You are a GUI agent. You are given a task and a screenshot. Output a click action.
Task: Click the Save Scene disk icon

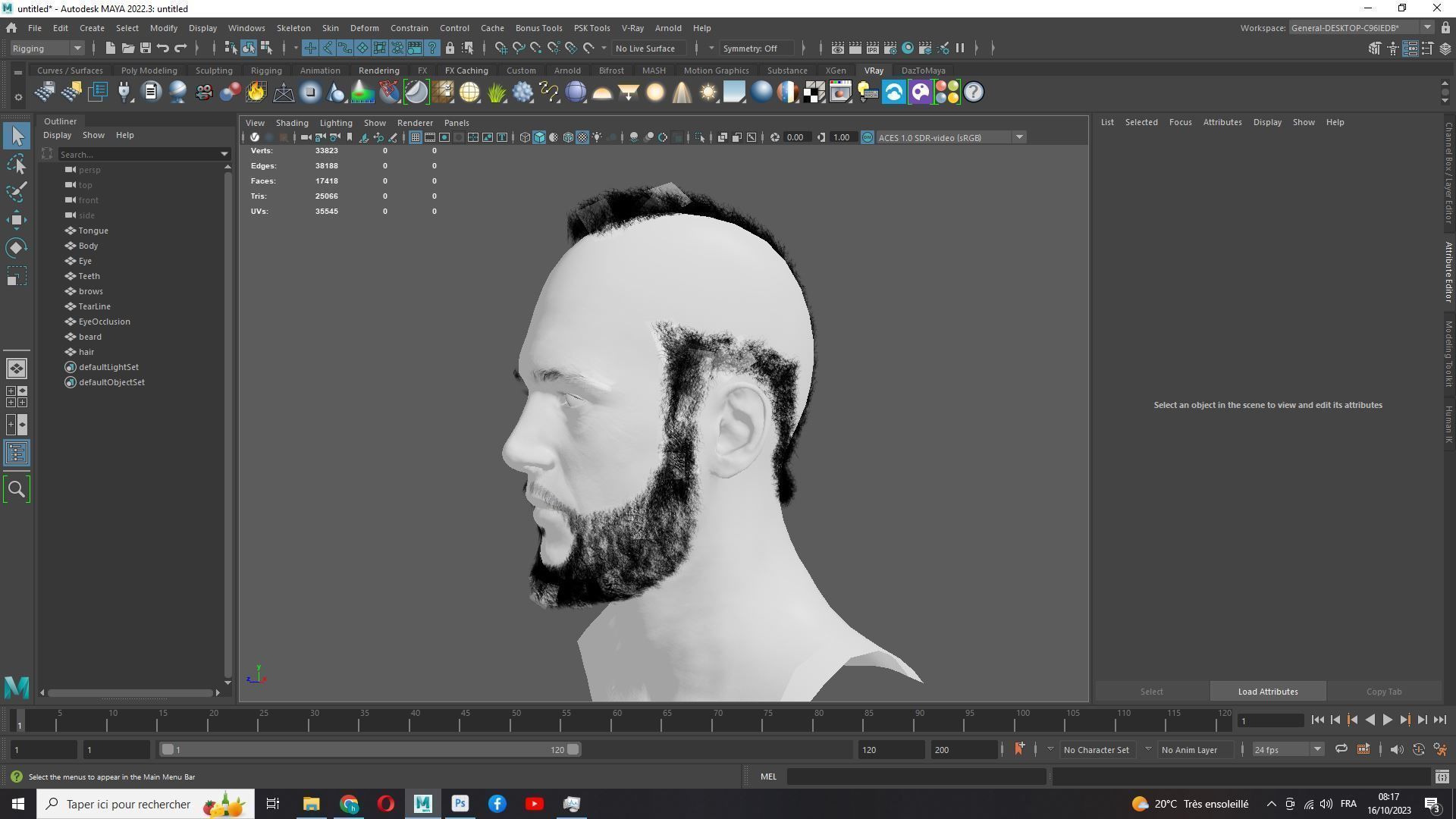click(x=145, y=49)
